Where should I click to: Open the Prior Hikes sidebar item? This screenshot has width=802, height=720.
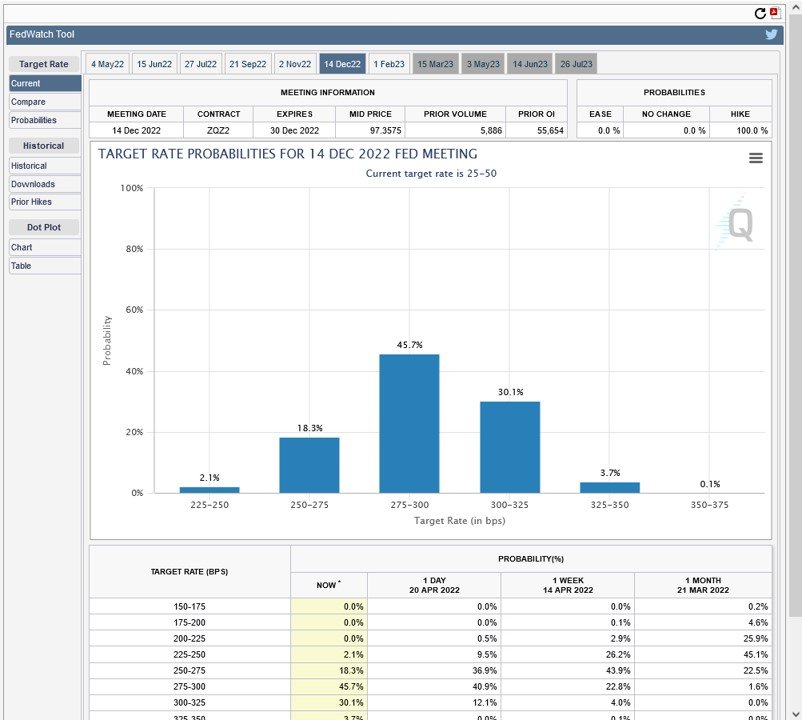coord(33,202)
